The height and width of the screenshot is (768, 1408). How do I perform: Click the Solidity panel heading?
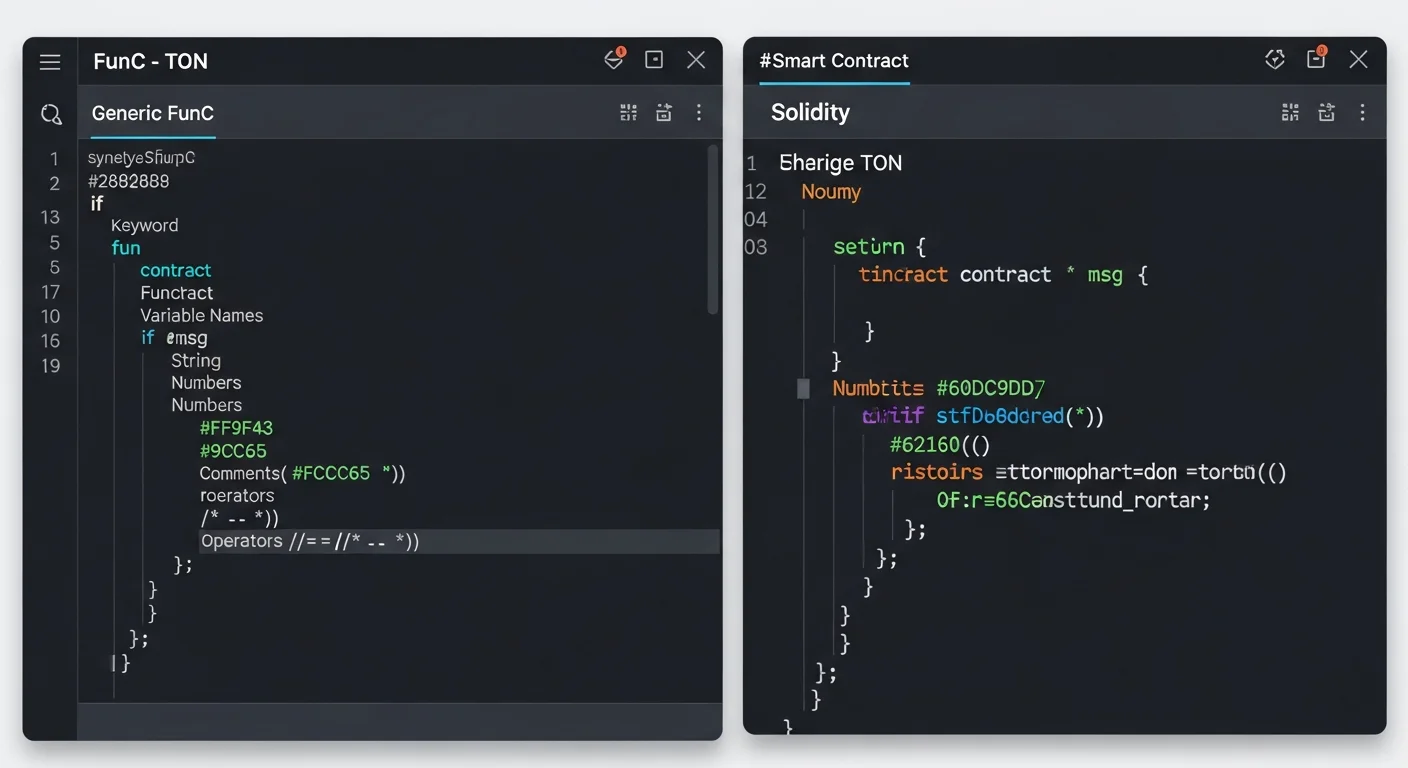tap(810, 113)
